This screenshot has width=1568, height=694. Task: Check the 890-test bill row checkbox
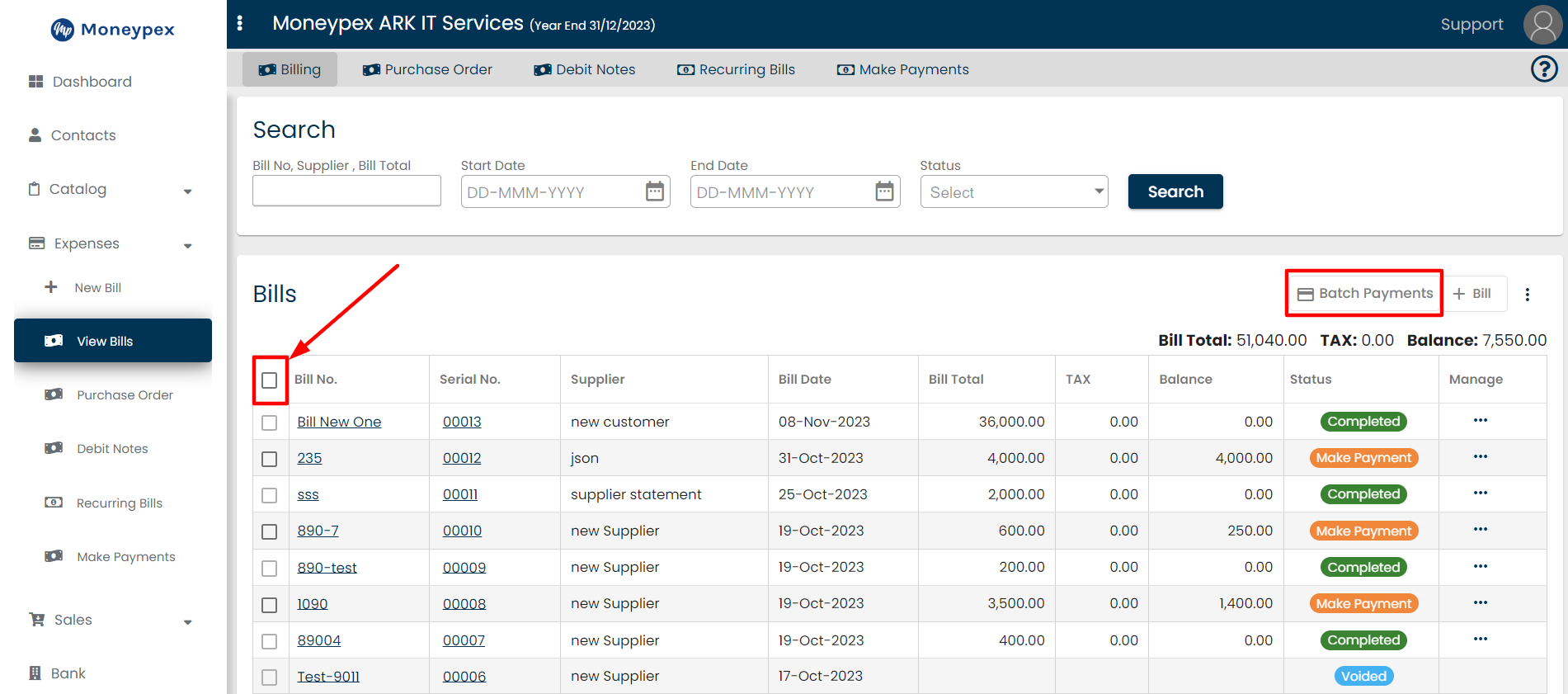pyautogui.click(x=270, y=568)
